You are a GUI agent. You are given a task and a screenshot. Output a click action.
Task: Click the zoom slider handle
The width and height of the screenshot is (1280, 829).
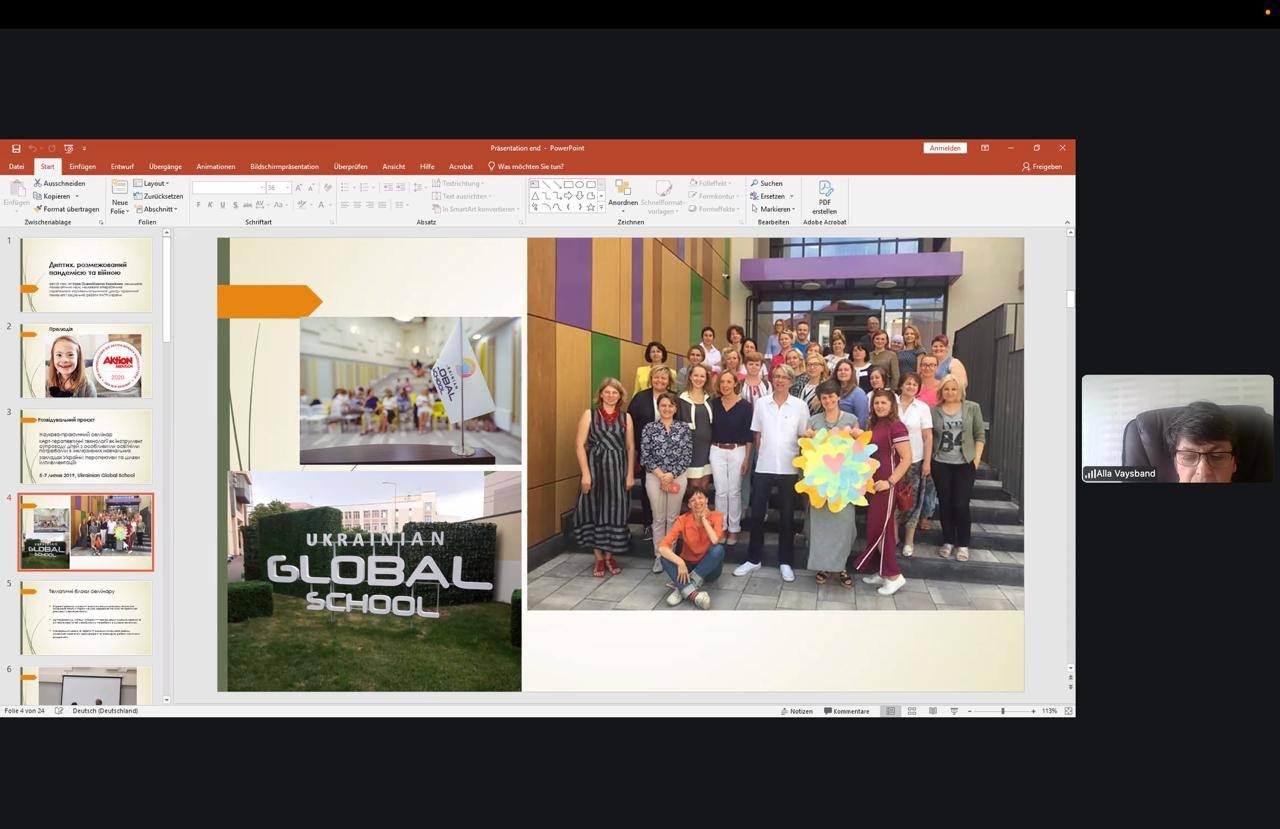1003,711
